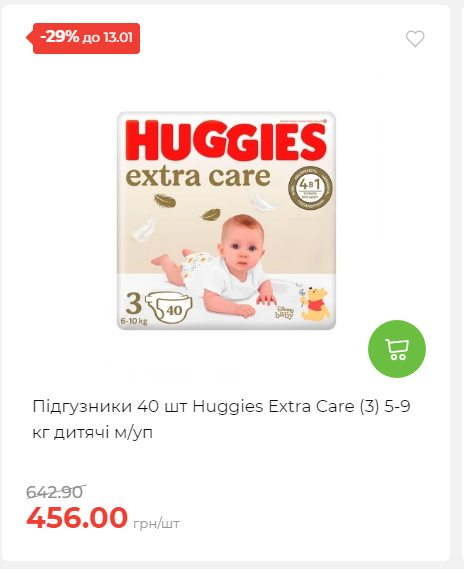Click the red HUGGIES logo on package

226,141
